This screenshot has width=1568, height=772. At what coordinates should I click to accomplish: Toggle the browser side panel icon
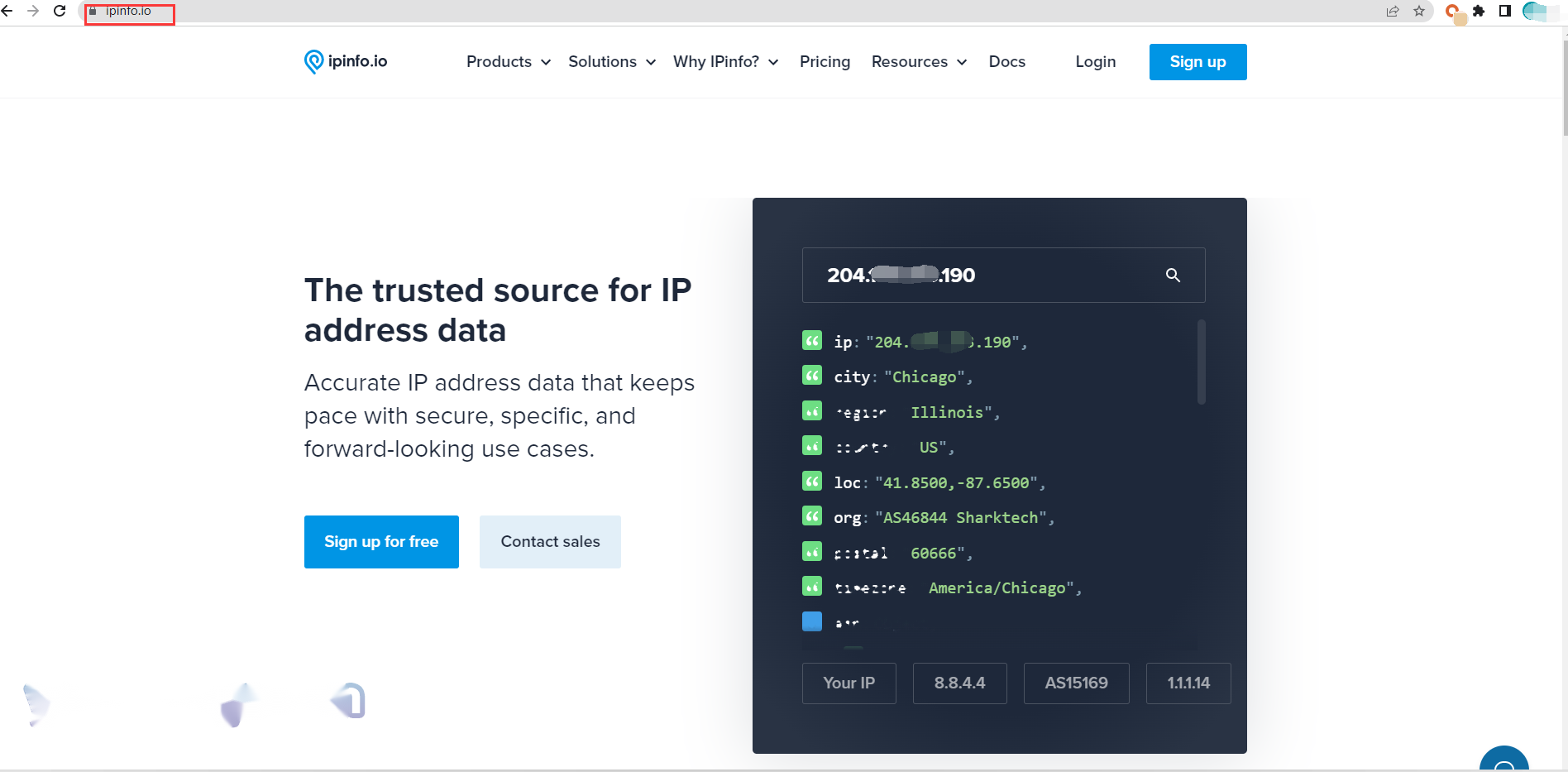click(x=1505, y=11)
